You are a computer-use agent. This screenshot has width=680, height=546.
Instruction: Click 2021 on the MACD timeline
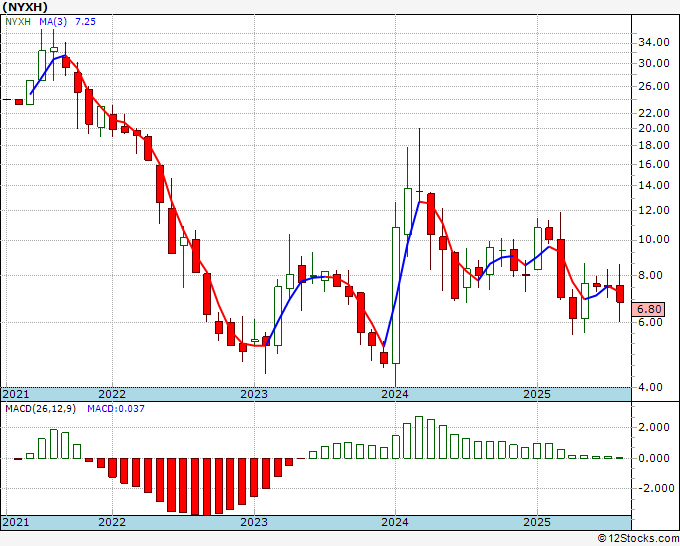16,522
